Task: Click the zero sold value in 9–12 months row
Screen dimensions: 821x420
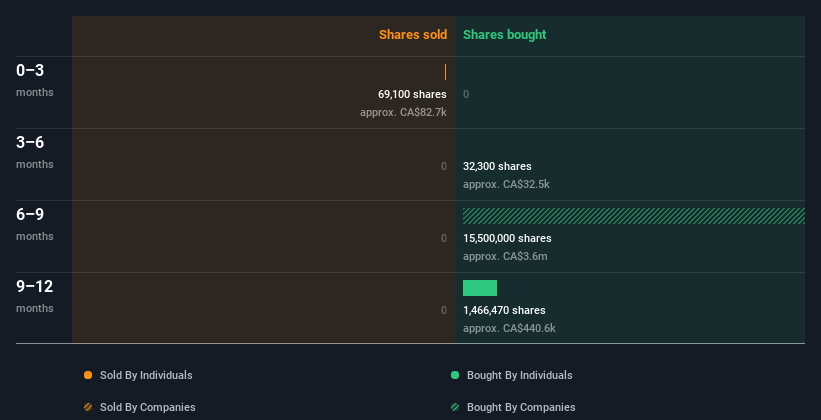Action: pos(444,311)
